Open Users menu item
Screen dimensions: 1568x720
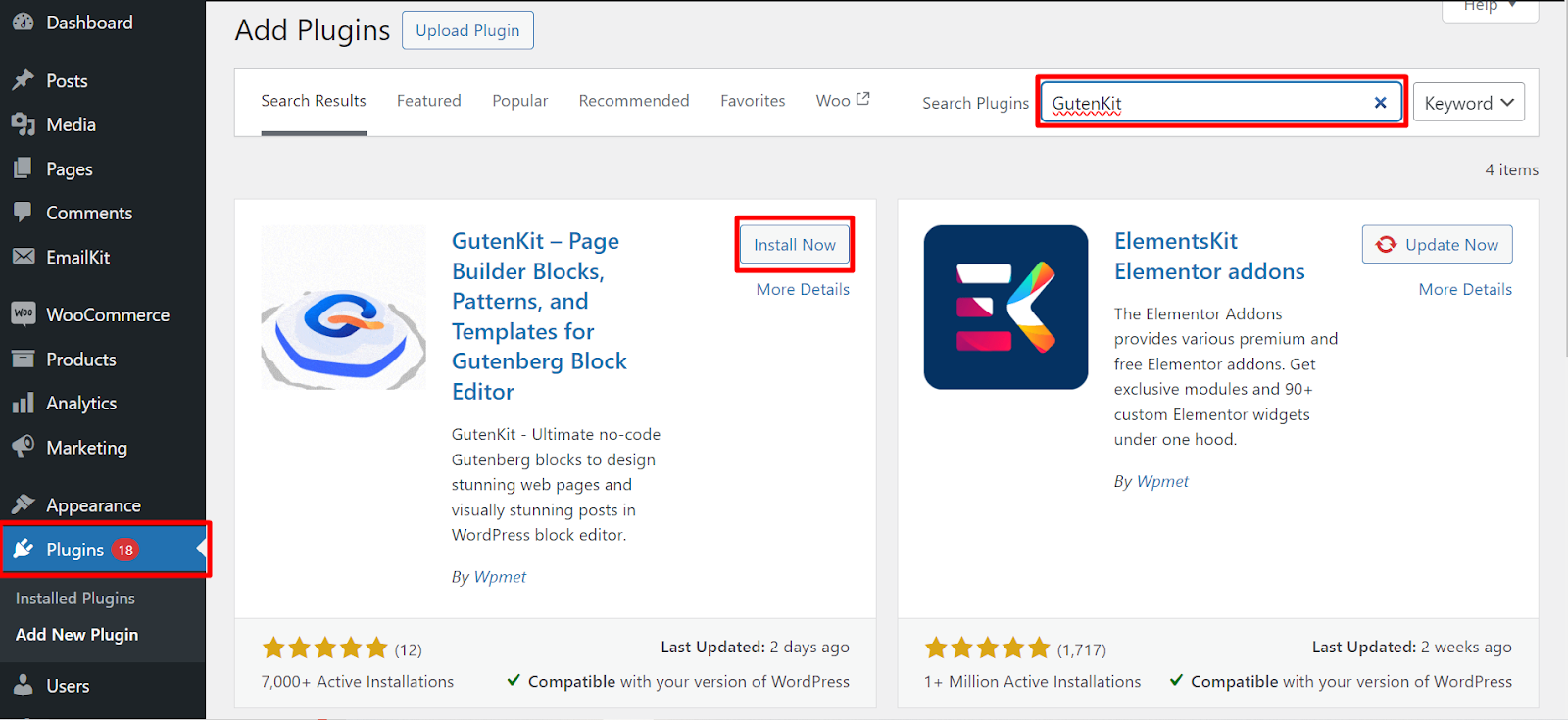[103, 685]
